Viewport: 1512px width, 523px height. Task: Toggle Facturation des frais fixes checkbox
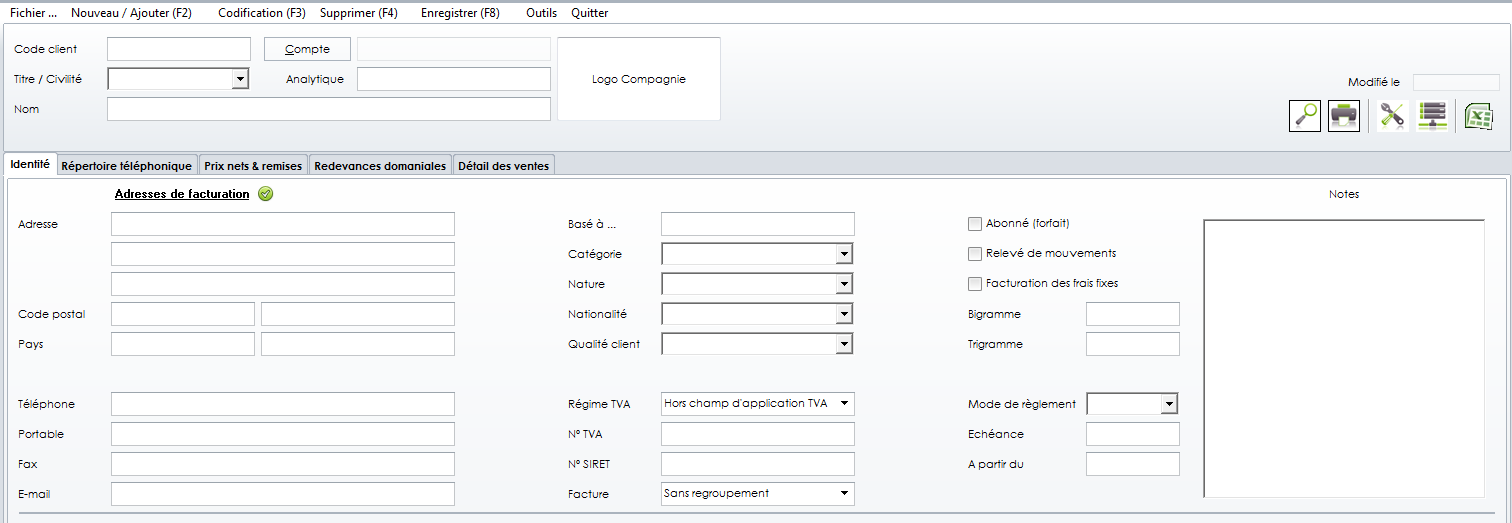[x=975, y=284]
